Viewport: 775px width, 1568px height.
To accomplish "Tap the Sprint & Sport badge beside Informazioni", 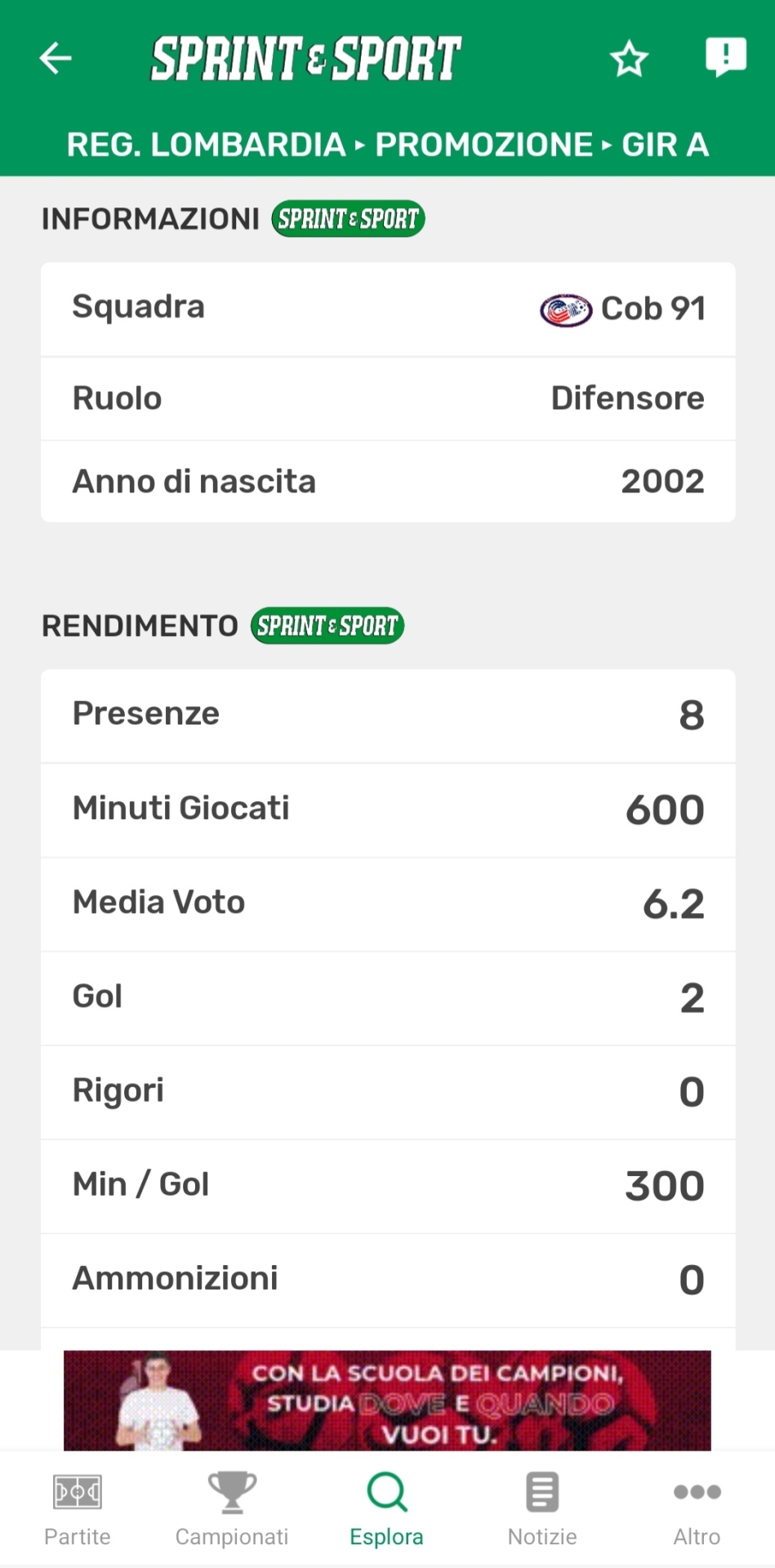I will coord(348,219).
